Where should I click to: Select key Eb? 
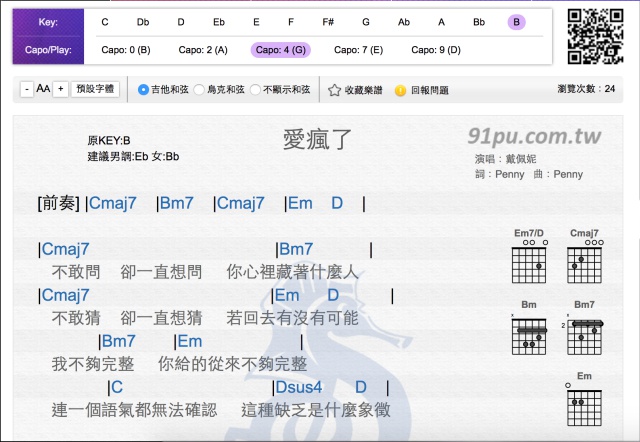[x=219, y=22]
